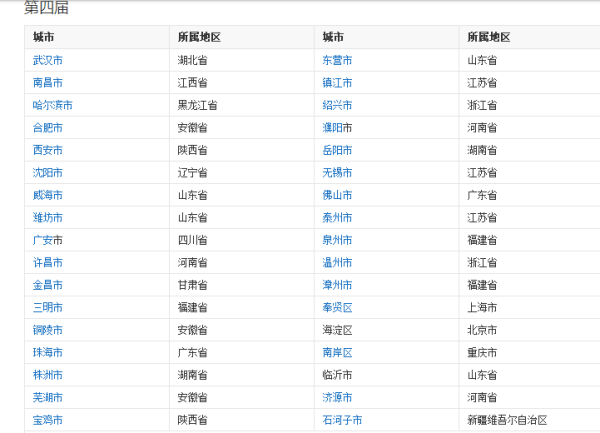
Task: Follow the 珠海市 link
Action: point(47,353)
